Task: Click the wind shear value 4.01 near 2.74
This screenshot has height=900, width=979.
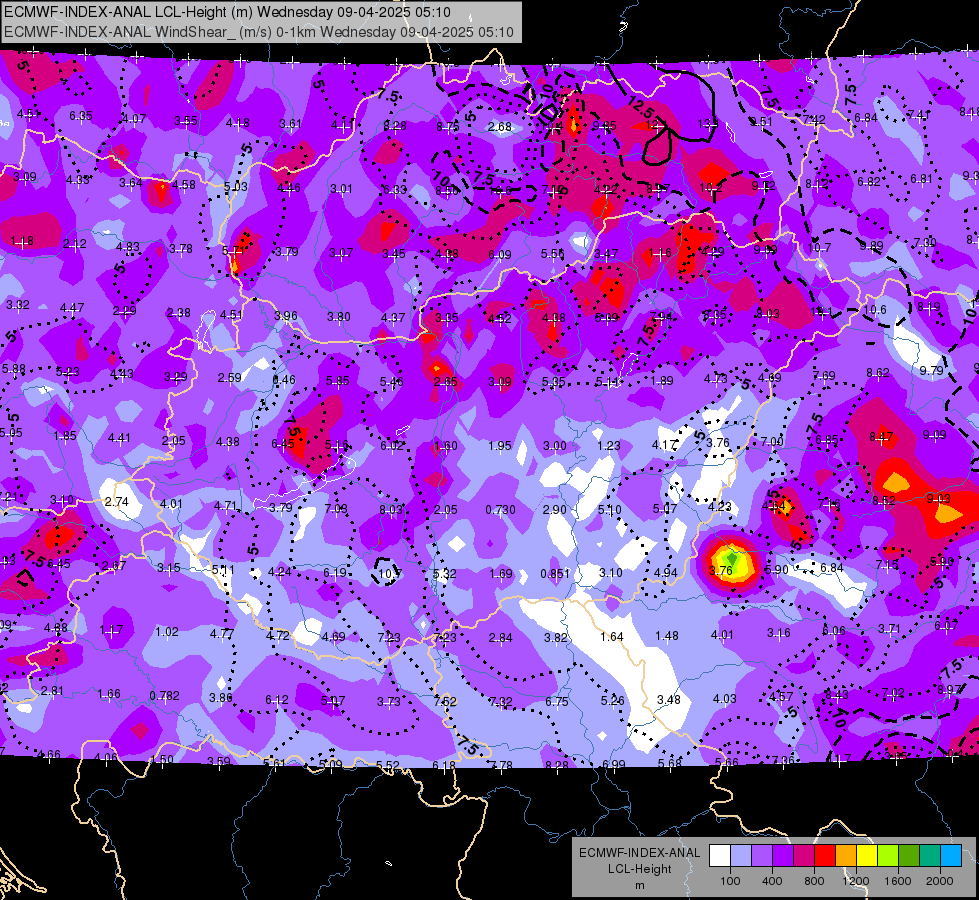Action: point(171,503)
